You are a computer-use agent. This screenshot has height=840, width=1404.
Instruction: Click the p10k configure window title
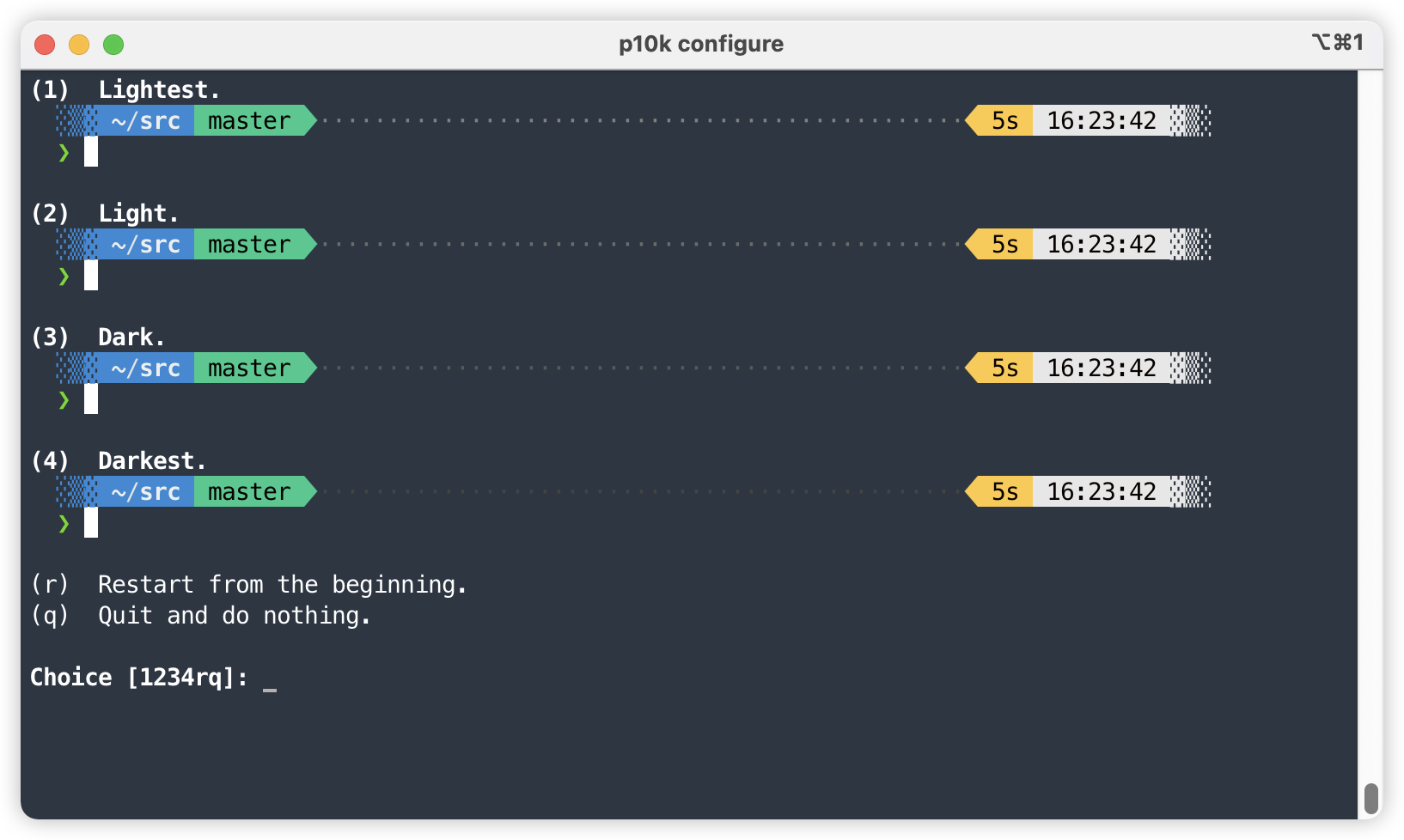pos(701,44)
